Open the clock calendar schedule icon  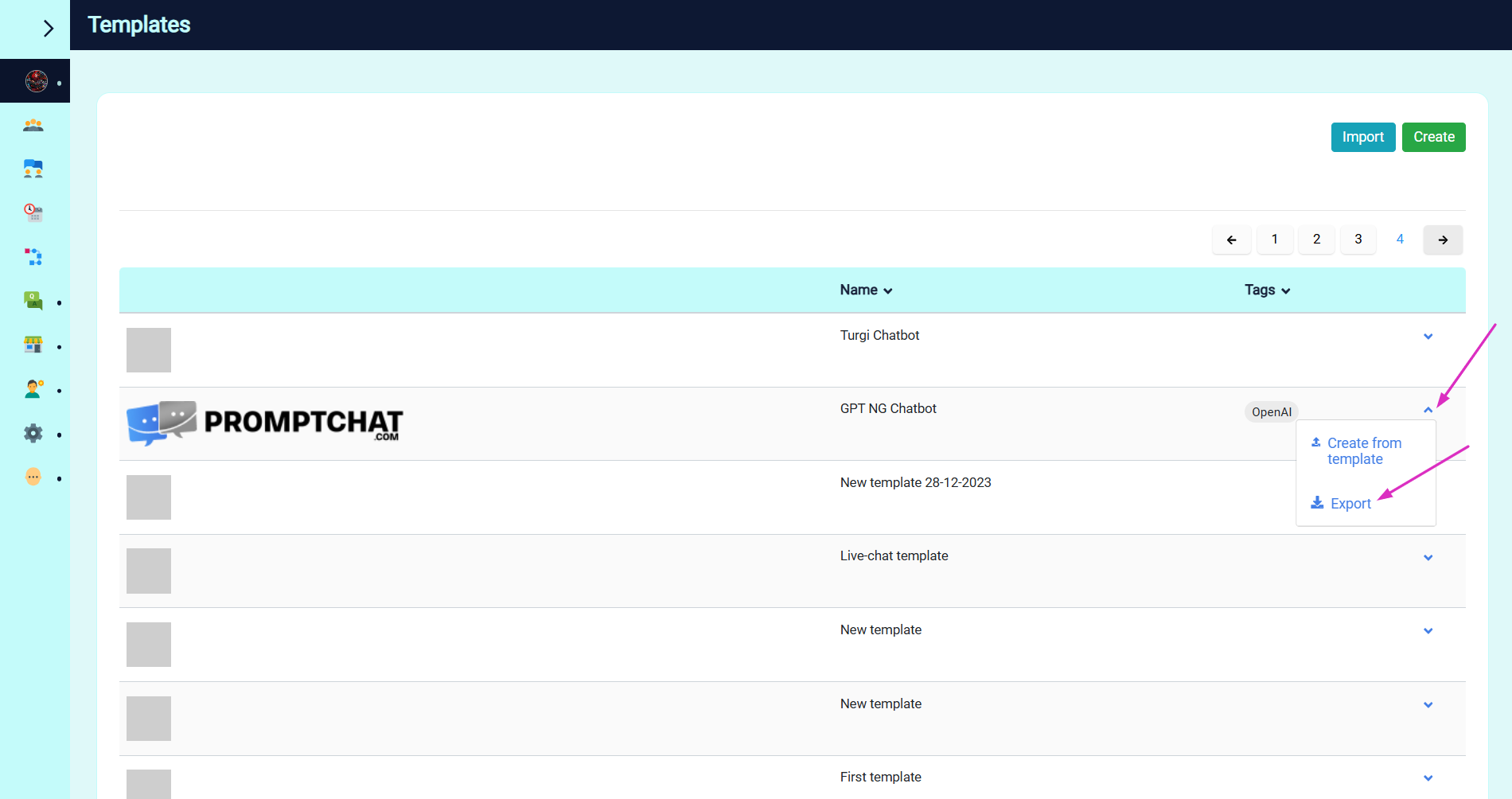pyautogui.click(x=33, y=212)
